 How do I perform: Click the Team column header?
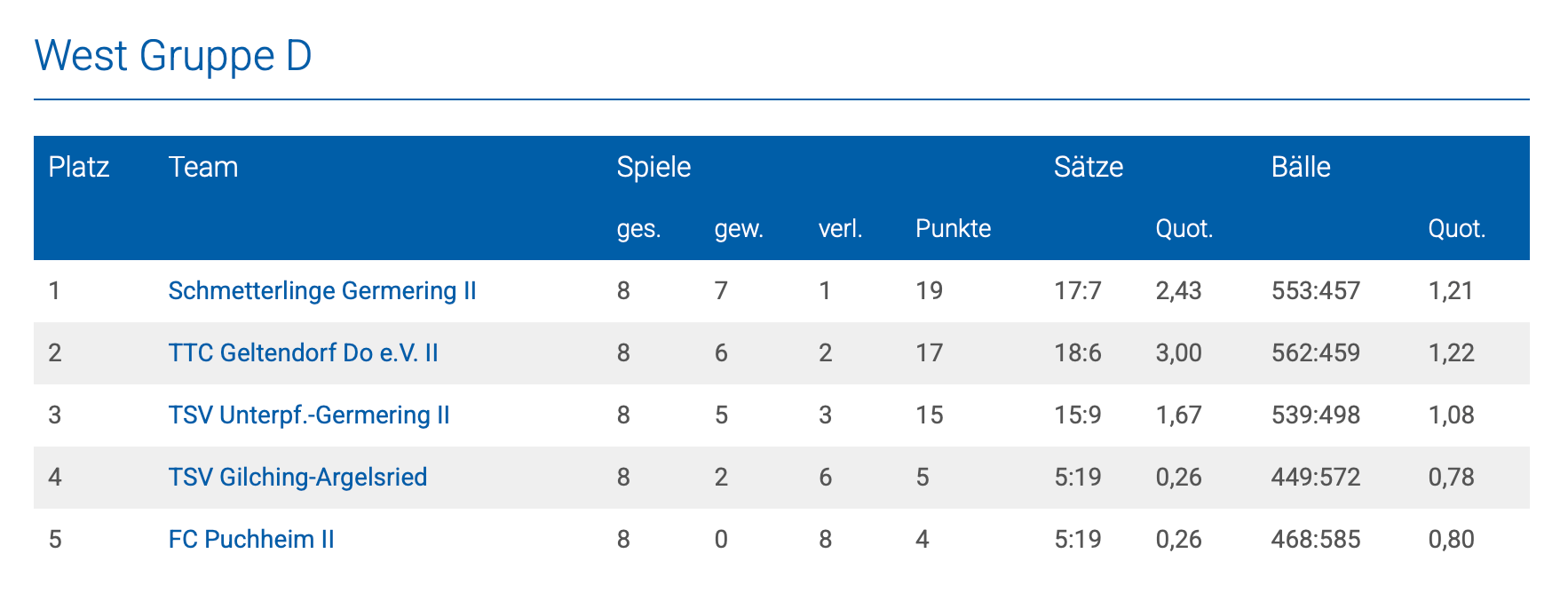coord(203,167)
